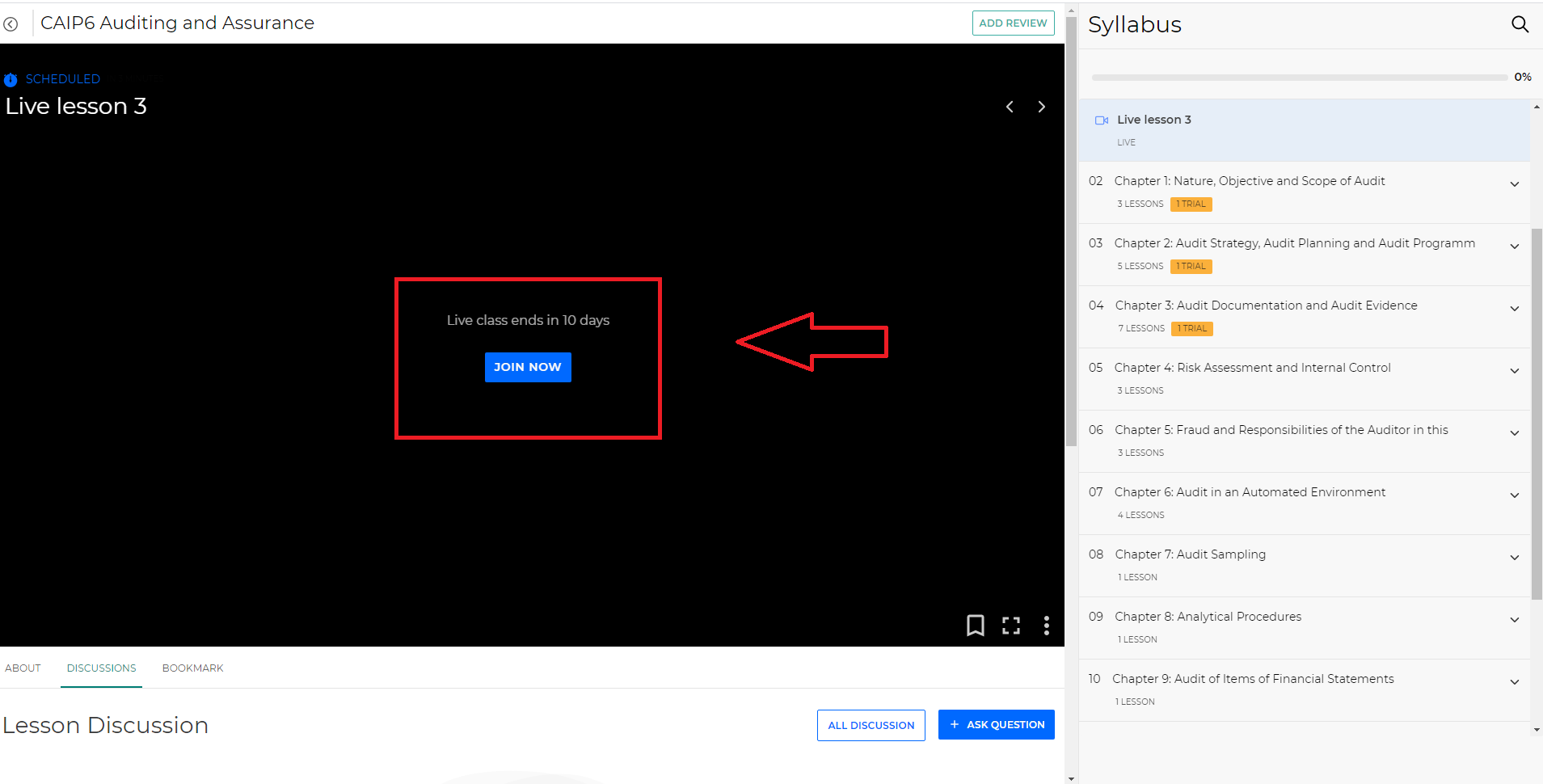Click the 'Syllabus' heading
The height and width of the screenshot is (784, 1543).
[x=1134, y=24]
